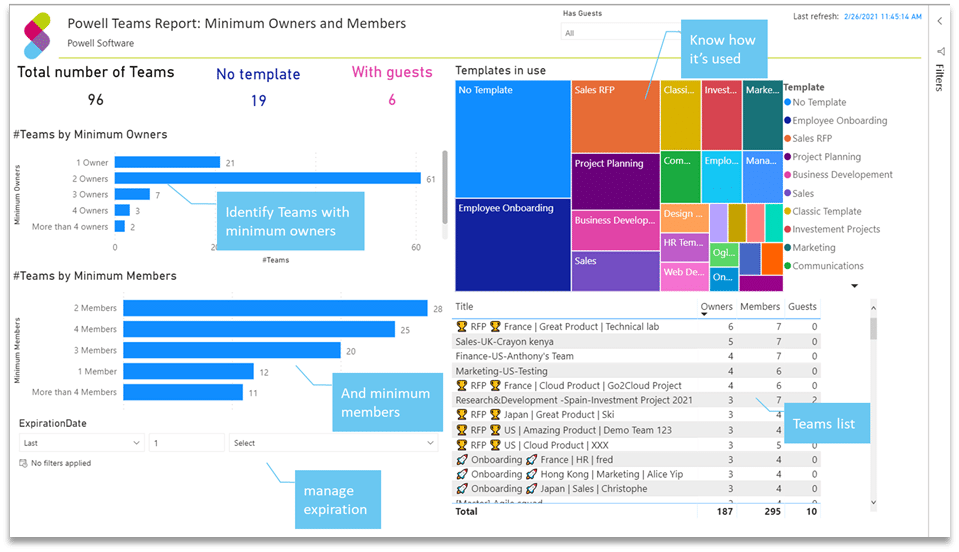Click the No filters applied icon
Screen dimensions: 959x552
[23, 463]
